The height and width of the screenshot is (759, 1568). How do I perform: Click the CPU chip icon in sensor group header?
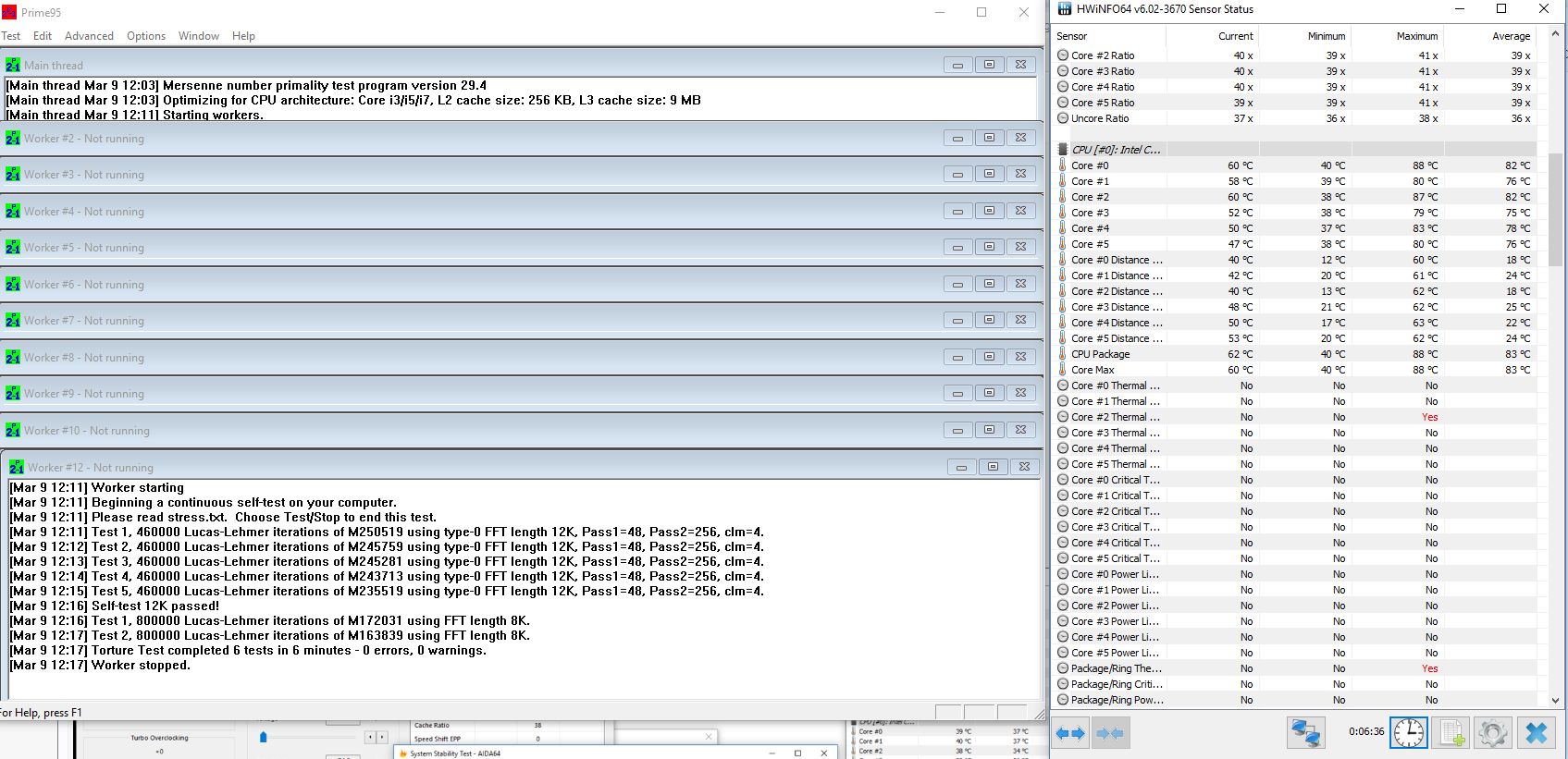(1063, 149)
